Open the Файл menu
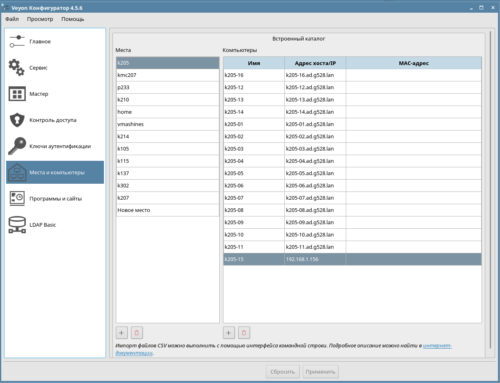This screenshot has height=383, width=500. [x=12, y=19]
